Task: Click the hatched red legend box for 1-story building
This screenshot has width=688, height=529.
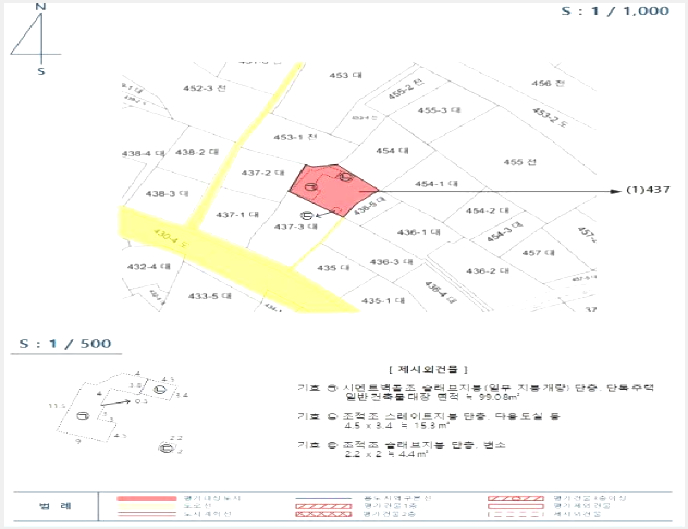Action: point(323,506)
